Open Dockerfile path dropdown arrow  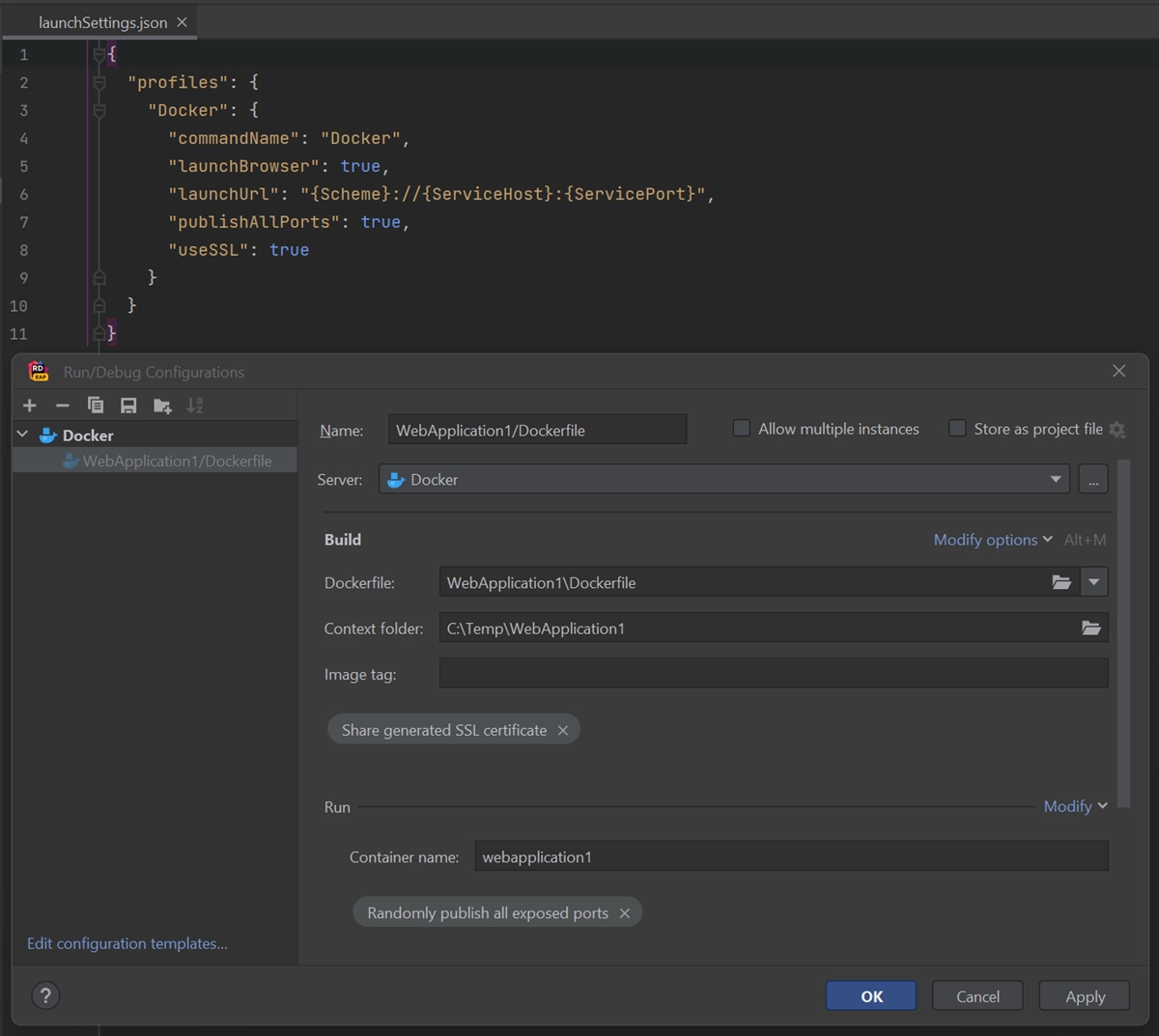pos(1094,582)
